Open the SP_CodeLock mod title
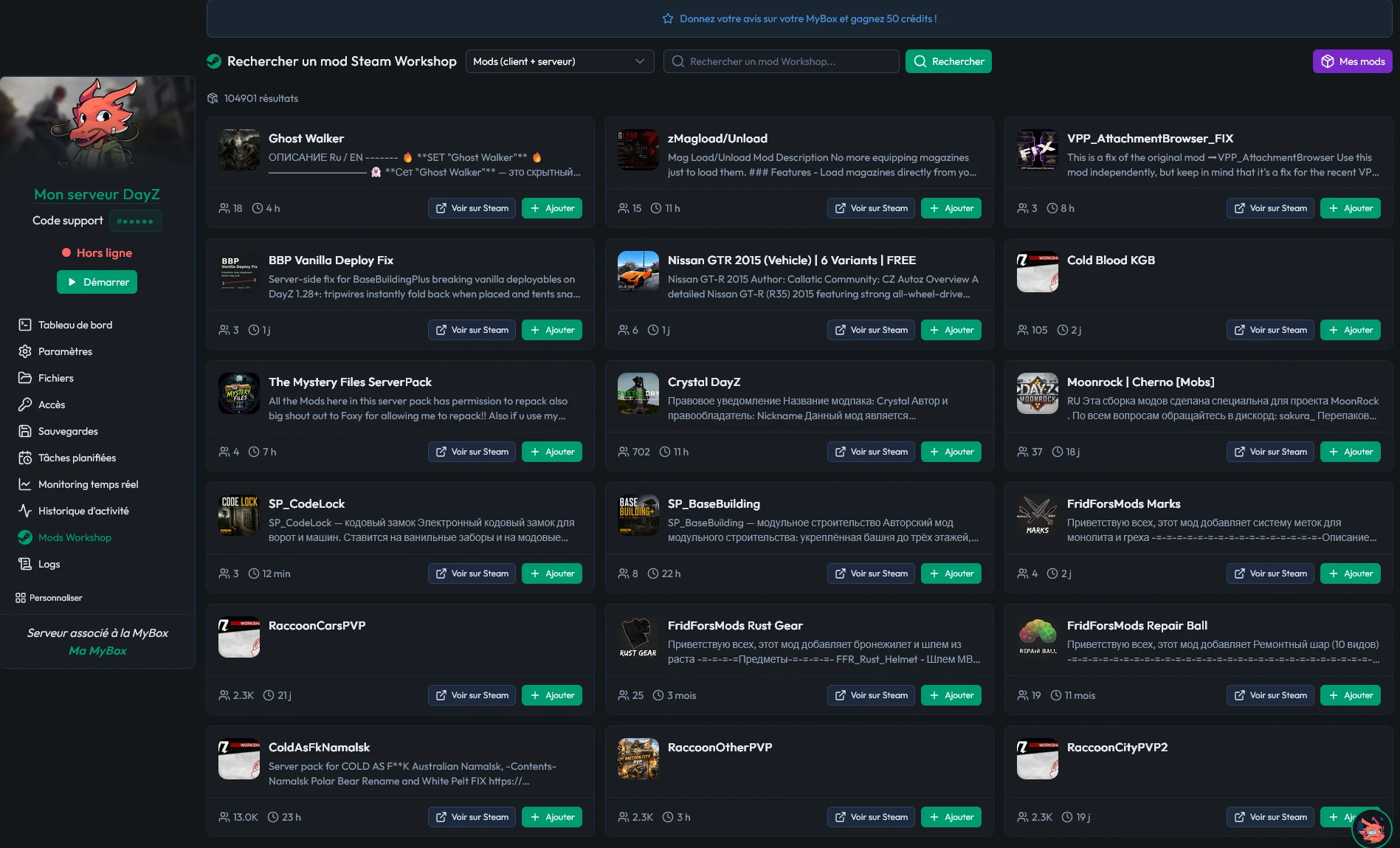This screenshot has height=848, width=1400. pyautogui.click(x=306, y=503)
